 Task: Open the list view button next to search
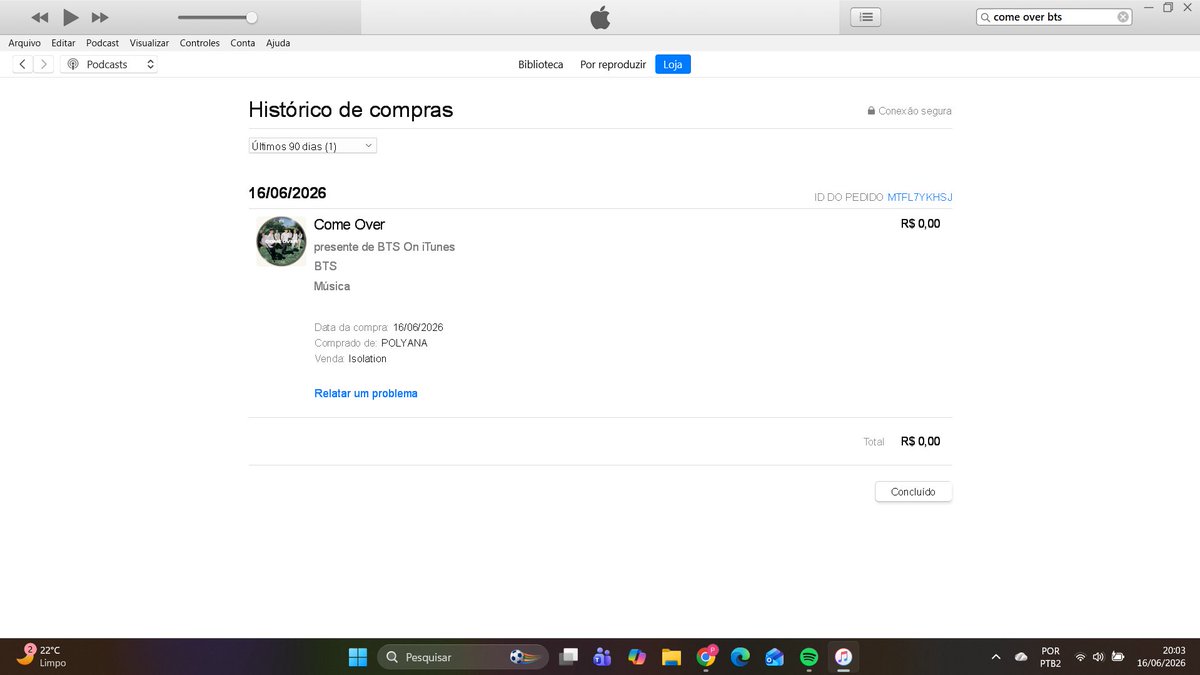point(866,17)
